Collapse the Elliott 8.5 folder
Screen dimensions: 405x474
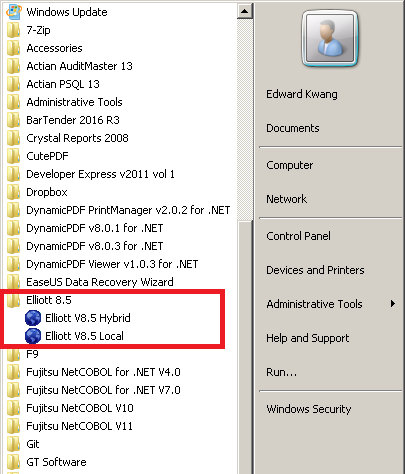(49, 300)
